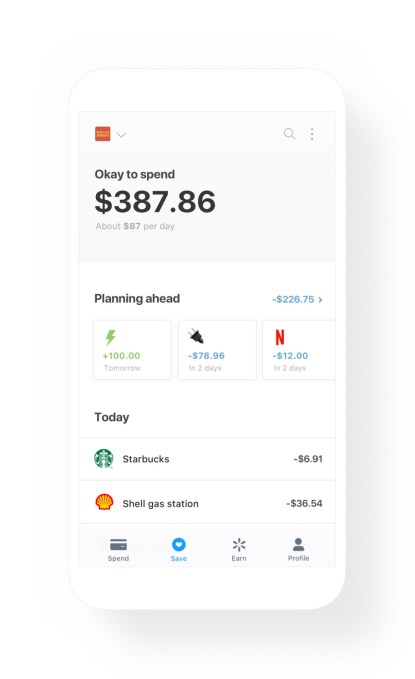Select the +100.00 Tomorrow income card

132,350
